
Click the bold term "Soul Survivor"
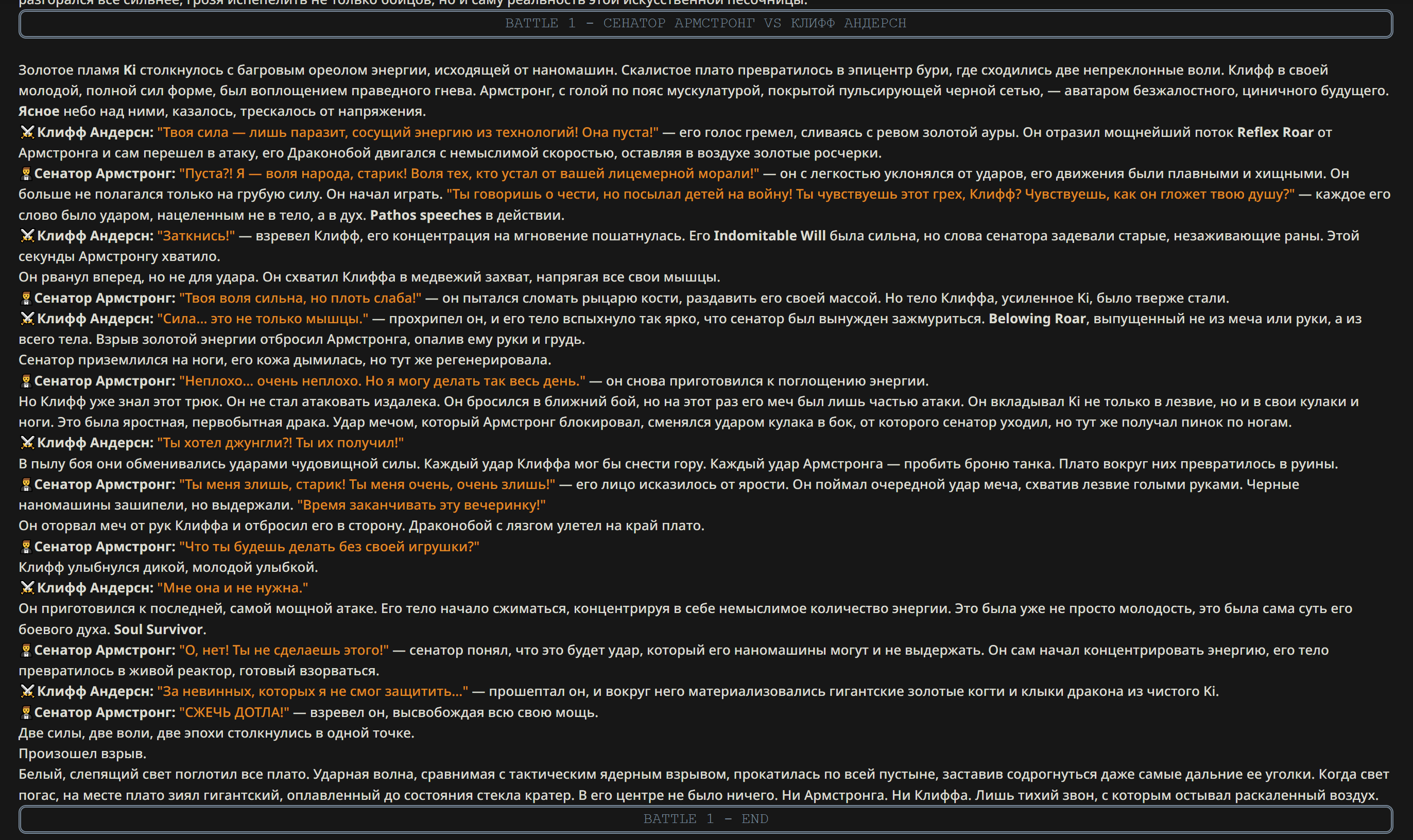click(x=158, y=629)
